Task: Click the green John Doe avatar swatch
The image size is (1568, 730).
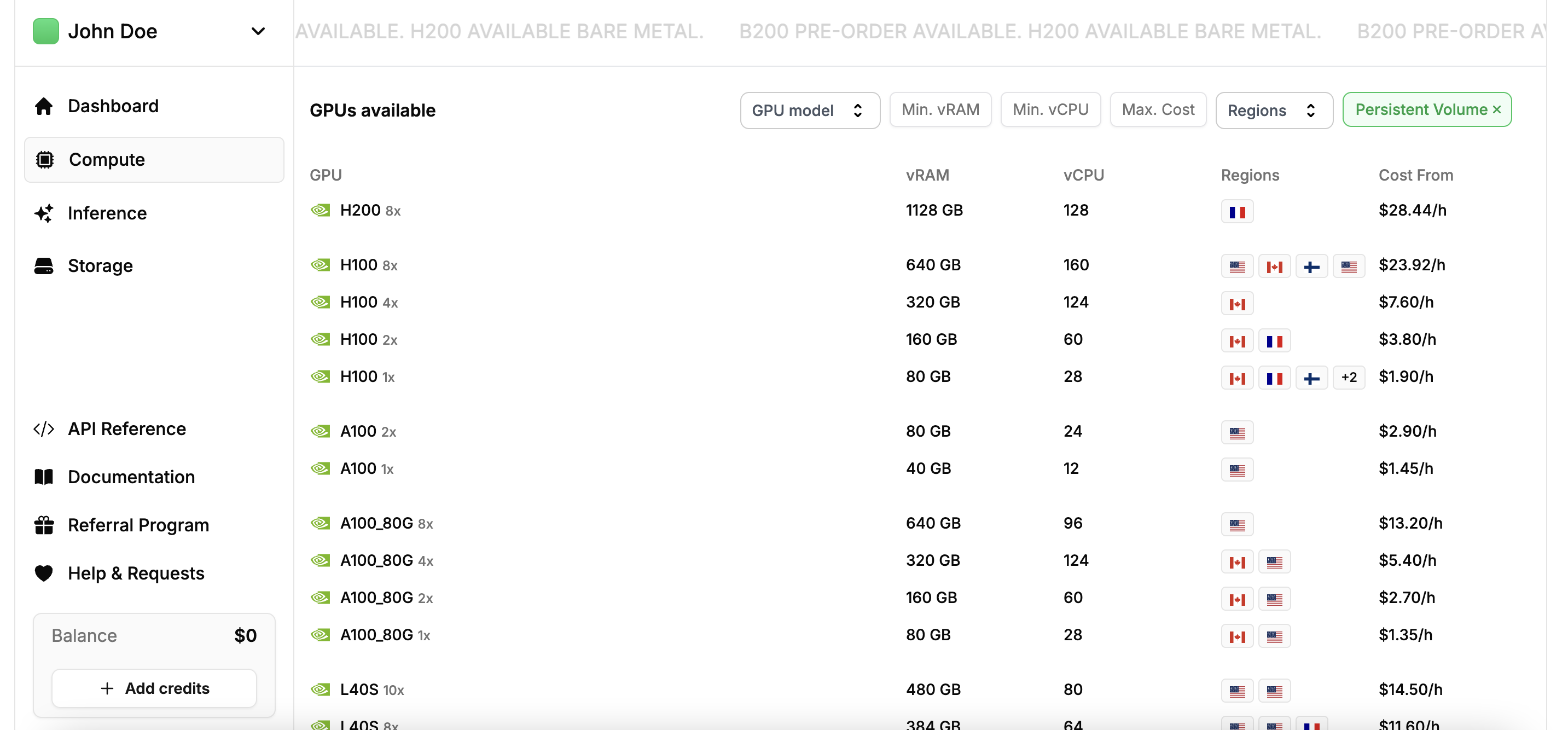Action: [45, 31]
